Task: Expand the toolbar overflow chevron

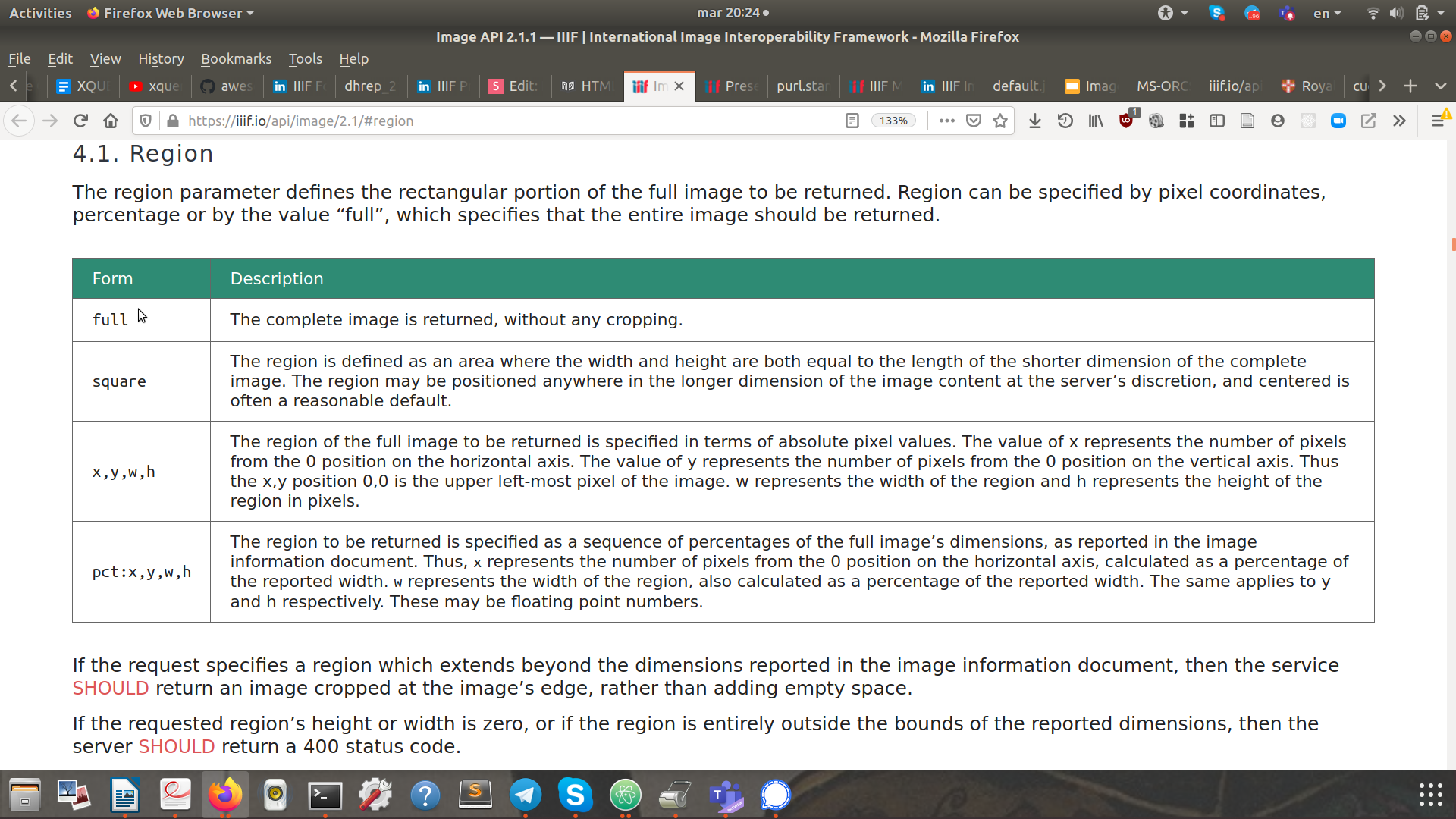Action: point(1399,121)
